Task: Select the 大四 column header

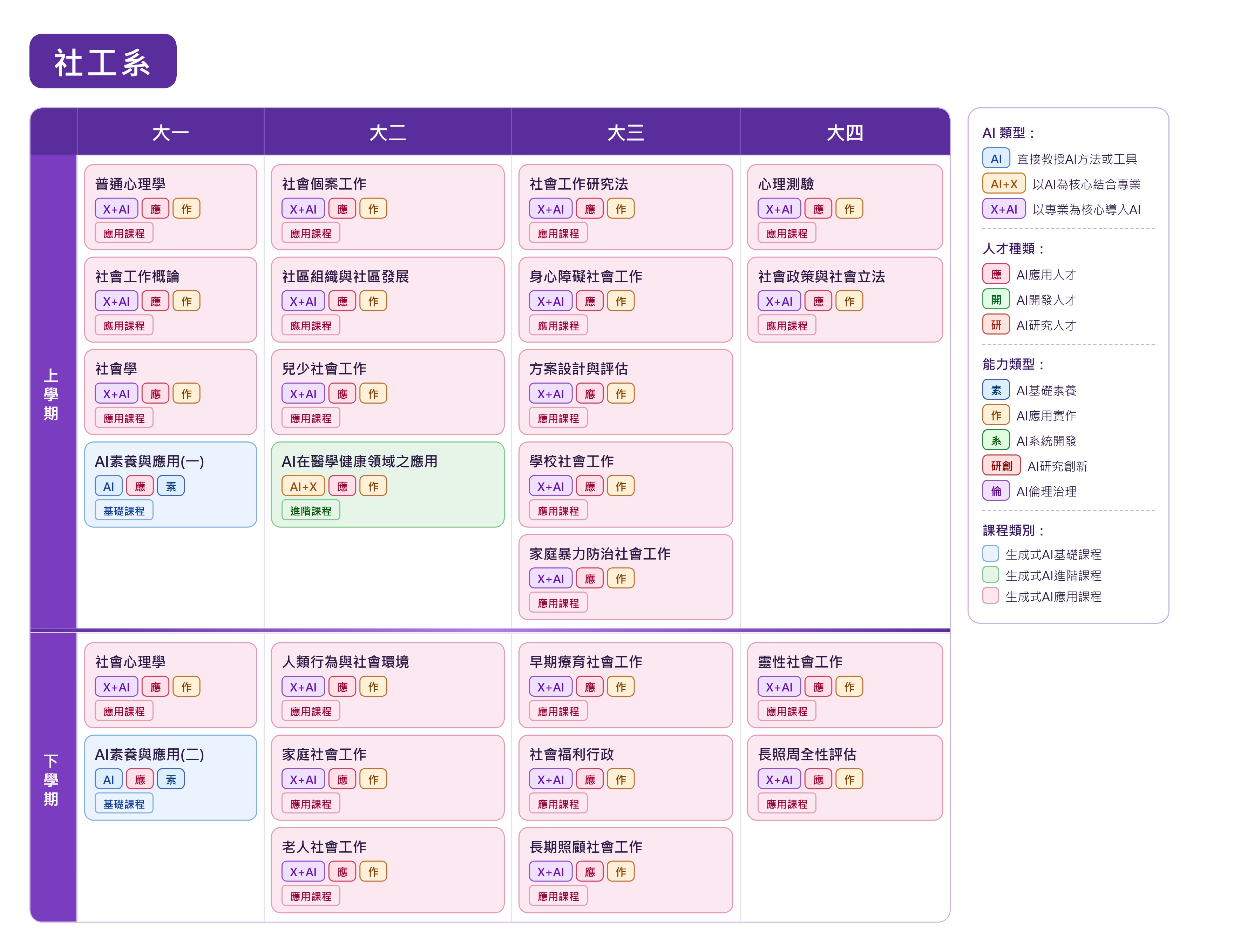Action: pos(845,132)
